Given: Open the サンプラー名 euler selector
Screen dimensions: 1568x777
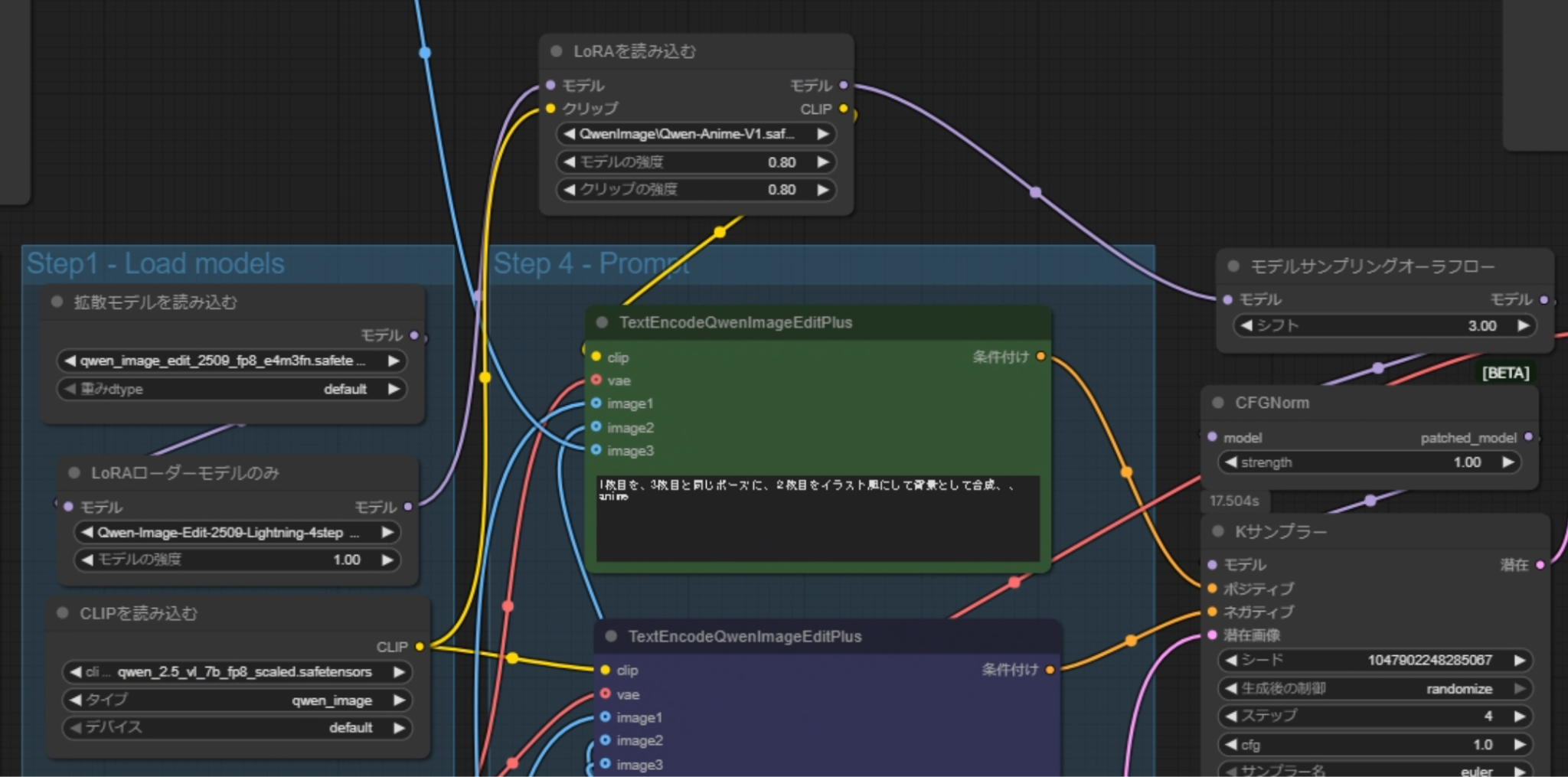Looking at the screenshot, I should pyautogui.click(x=1375, y=770).
